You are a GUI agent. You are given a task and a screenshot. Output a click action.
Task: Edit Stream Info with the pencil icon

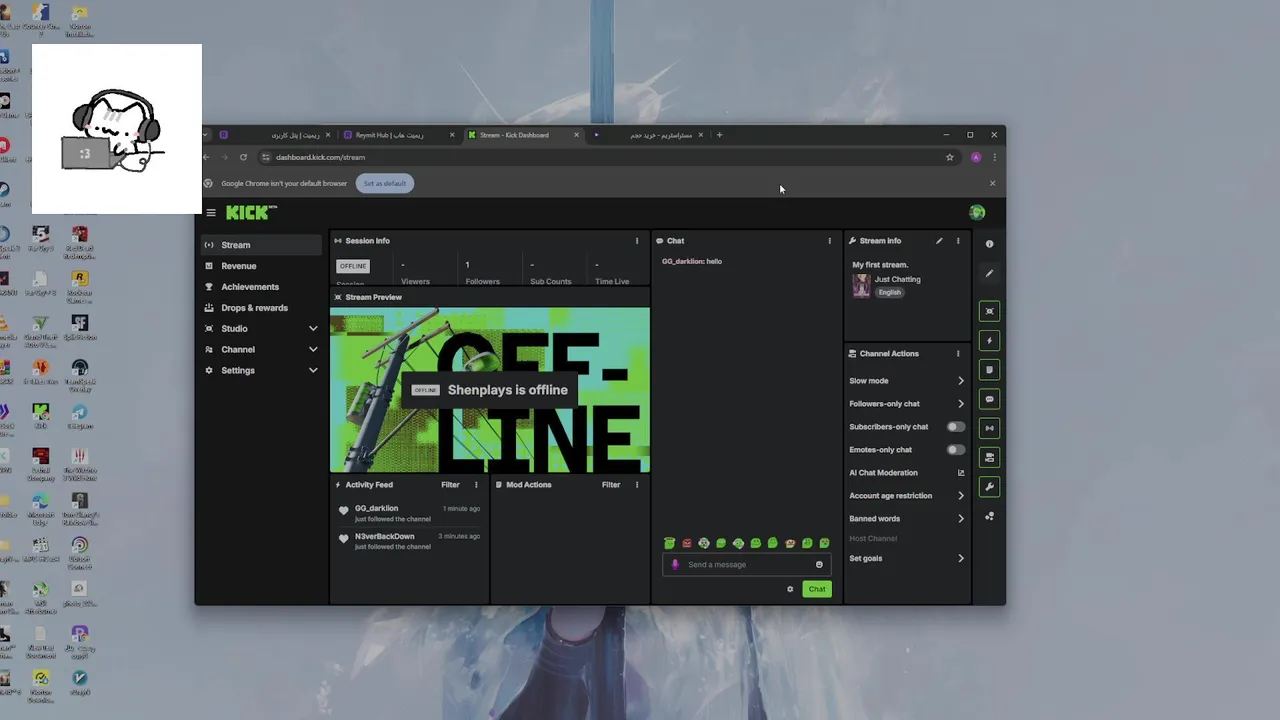(x=939, y=241)
